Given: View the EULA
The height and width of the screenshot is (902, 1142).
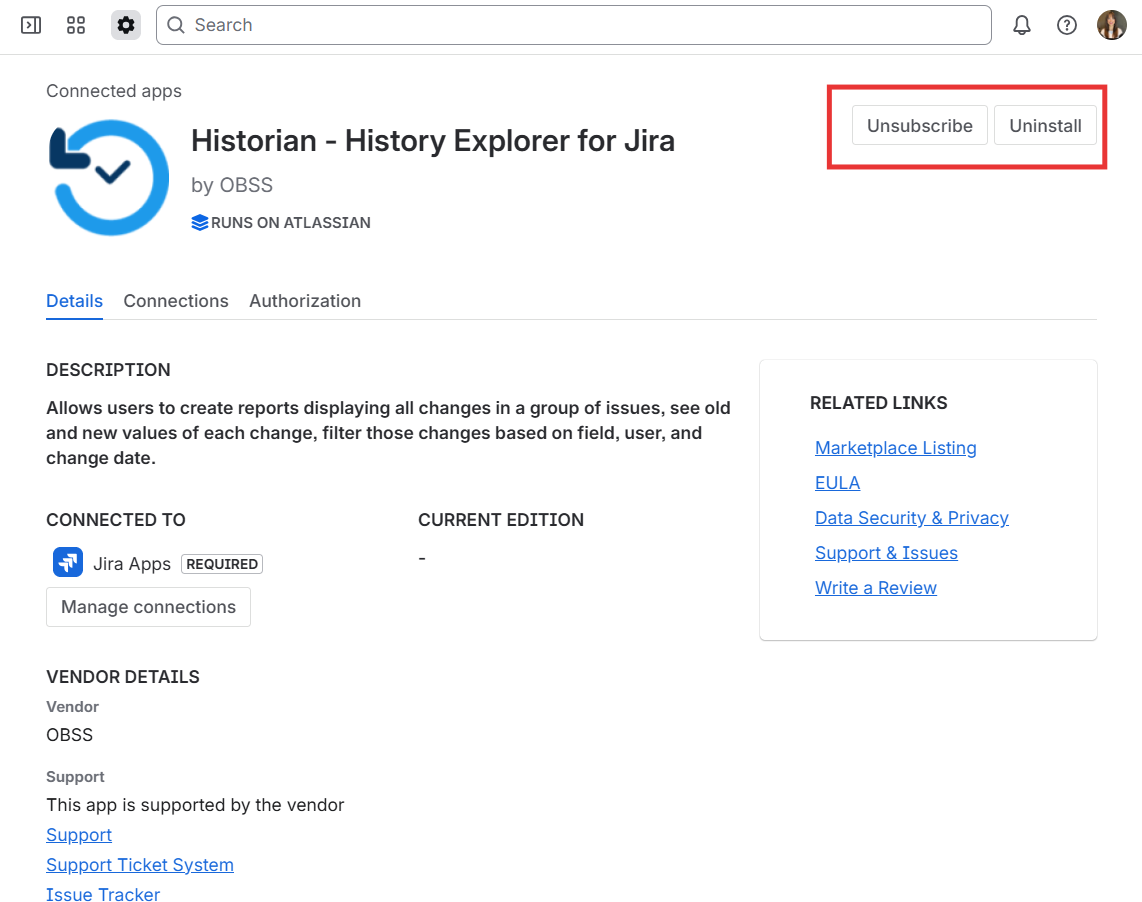Looking at the screenshot, I should coord(837,482).
